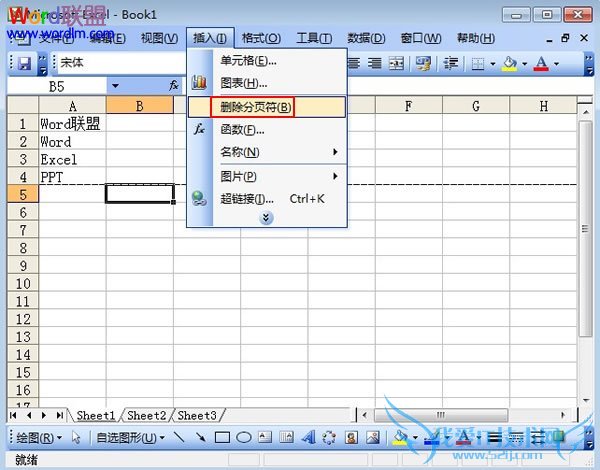Screen dimensions: 600x470
Task: Click cell A3 containing Excel
Action: (72, 159)
